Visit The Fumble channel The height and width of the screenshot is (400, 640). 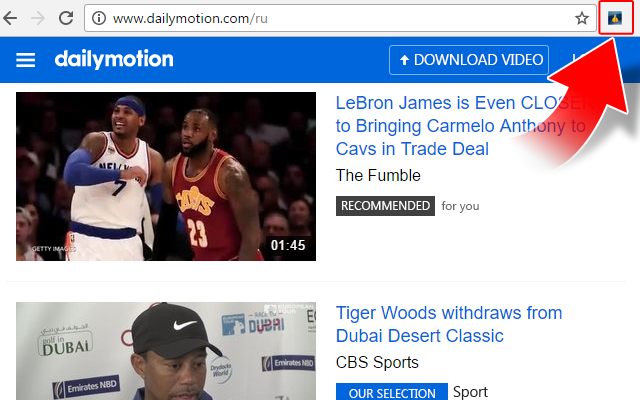coord(378,176)
